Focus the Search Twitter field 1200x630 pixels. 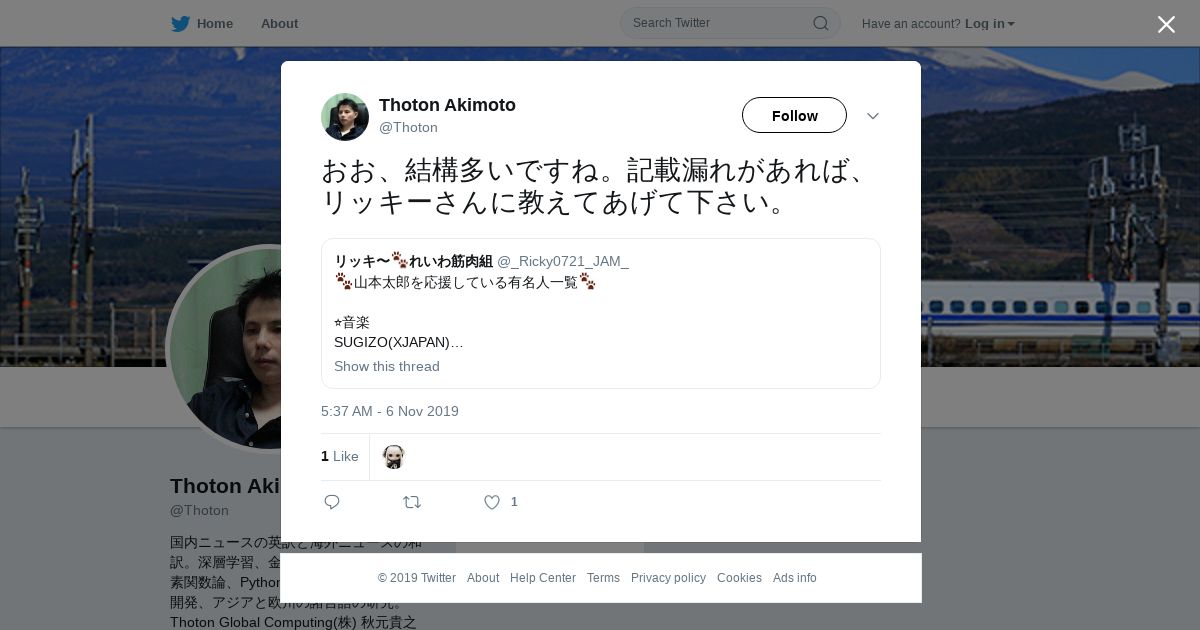click(x=720, y=23)
